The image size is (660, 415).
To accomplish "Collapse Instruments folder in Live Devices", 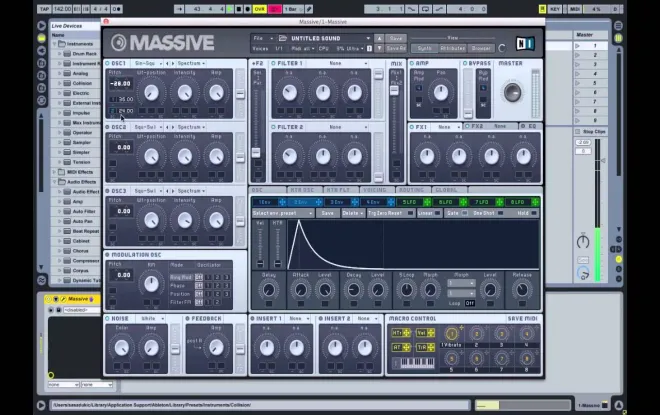I will click(x=55, y=44).
